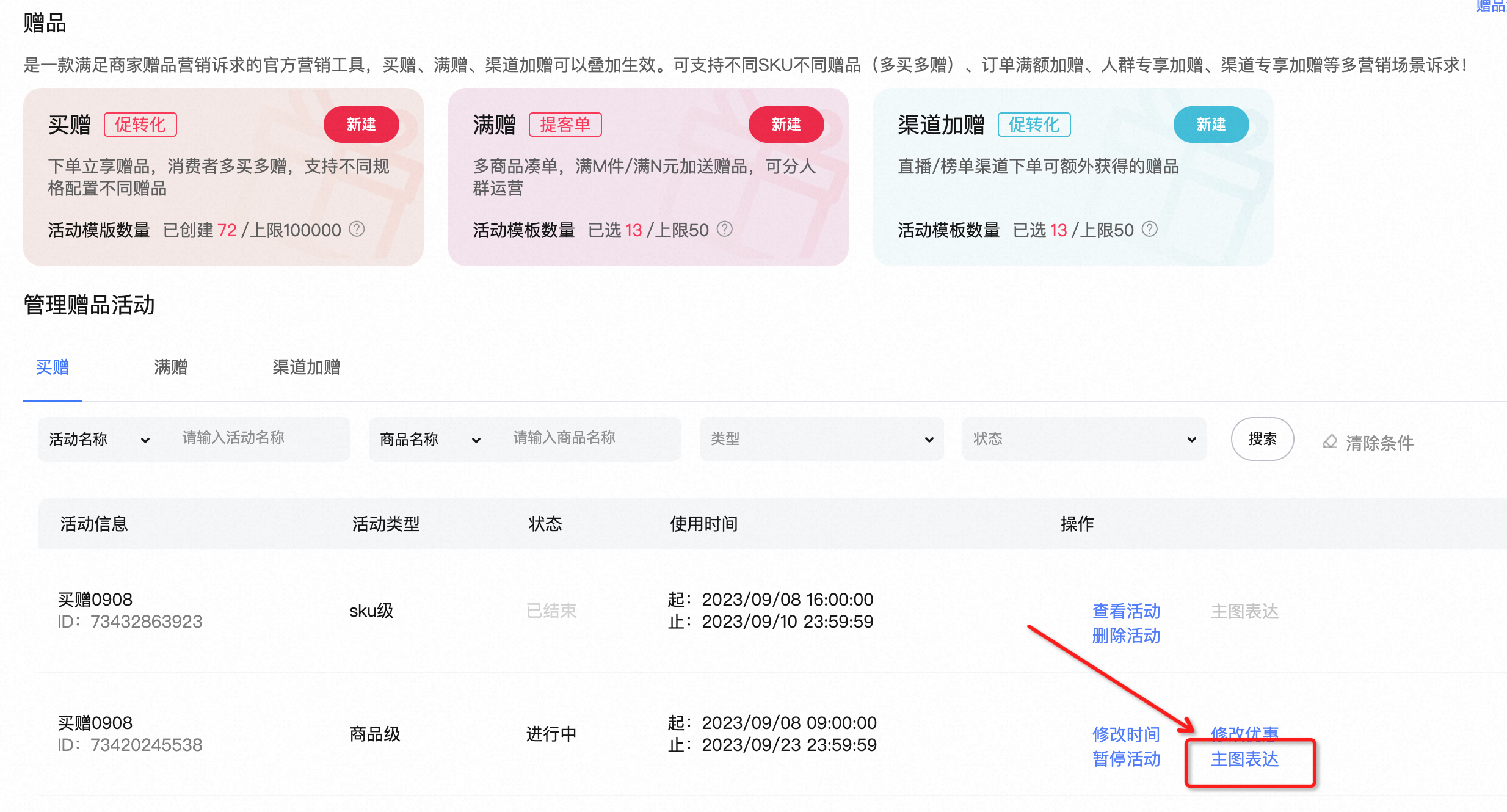Click disabled 主图表达 in sku级 row
1507x812 pixels.
1244,611
